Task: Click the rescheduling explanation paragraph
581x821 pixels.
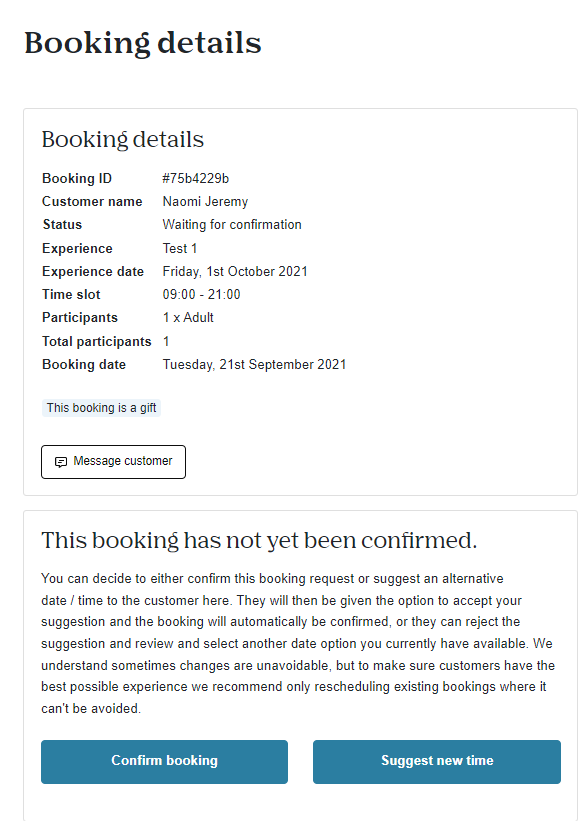Action: tap(298, 644)
